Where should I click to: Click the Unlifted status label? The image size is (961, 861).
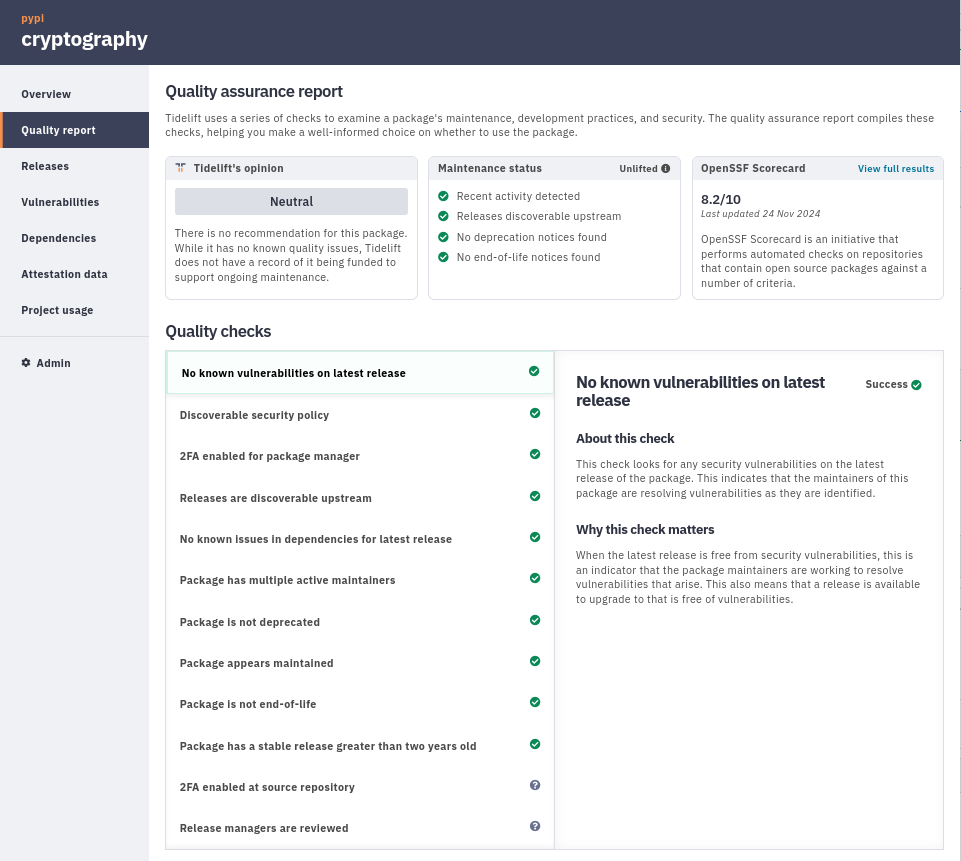(x=638, y=169)
